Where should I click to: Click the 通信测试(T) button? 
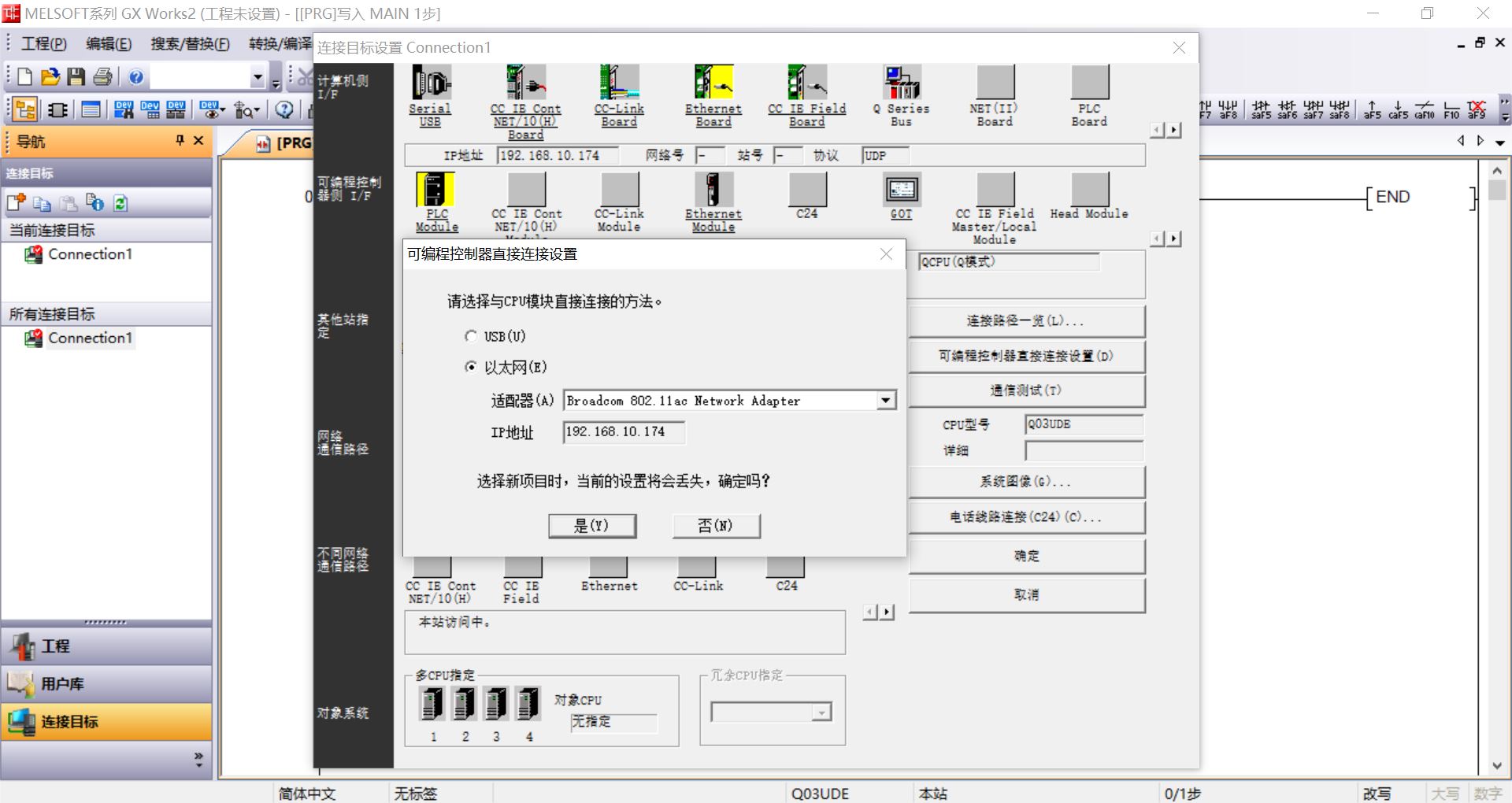click(x=1026, y=390)
